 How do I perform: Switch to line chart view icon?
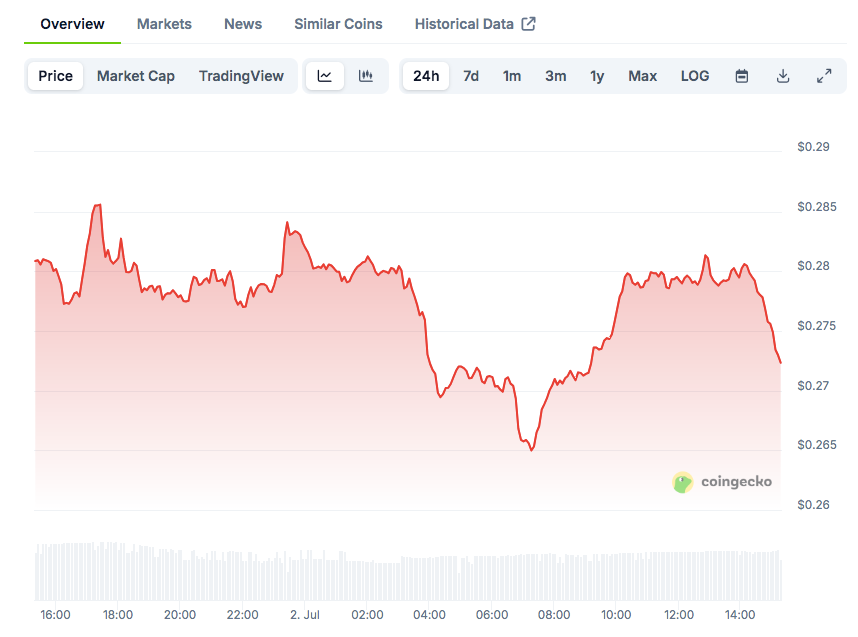[324, 76]
